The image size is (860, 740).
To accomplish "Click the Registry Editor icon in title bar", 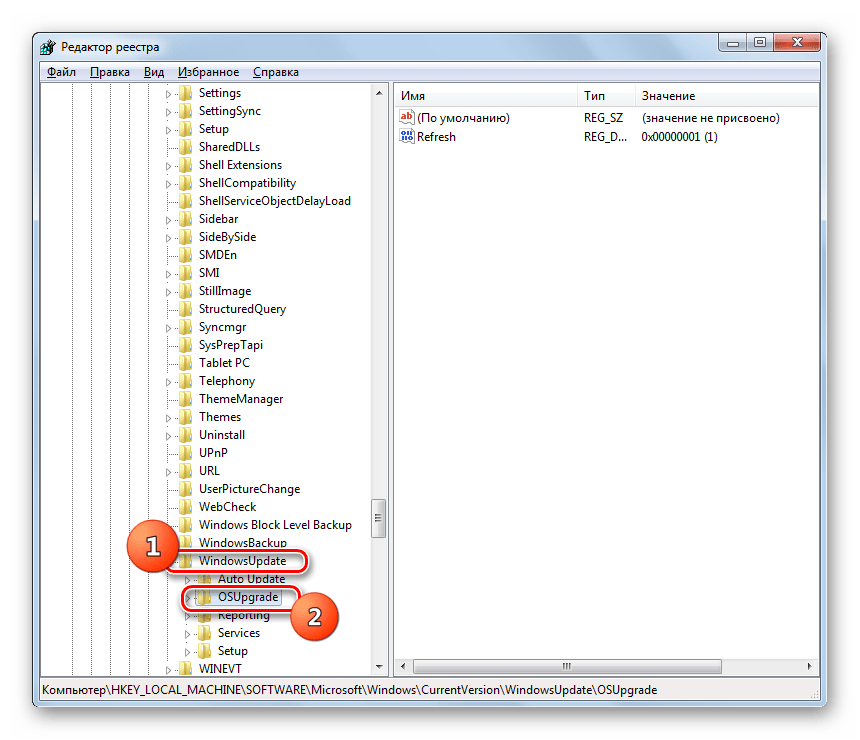I will 48,47.
